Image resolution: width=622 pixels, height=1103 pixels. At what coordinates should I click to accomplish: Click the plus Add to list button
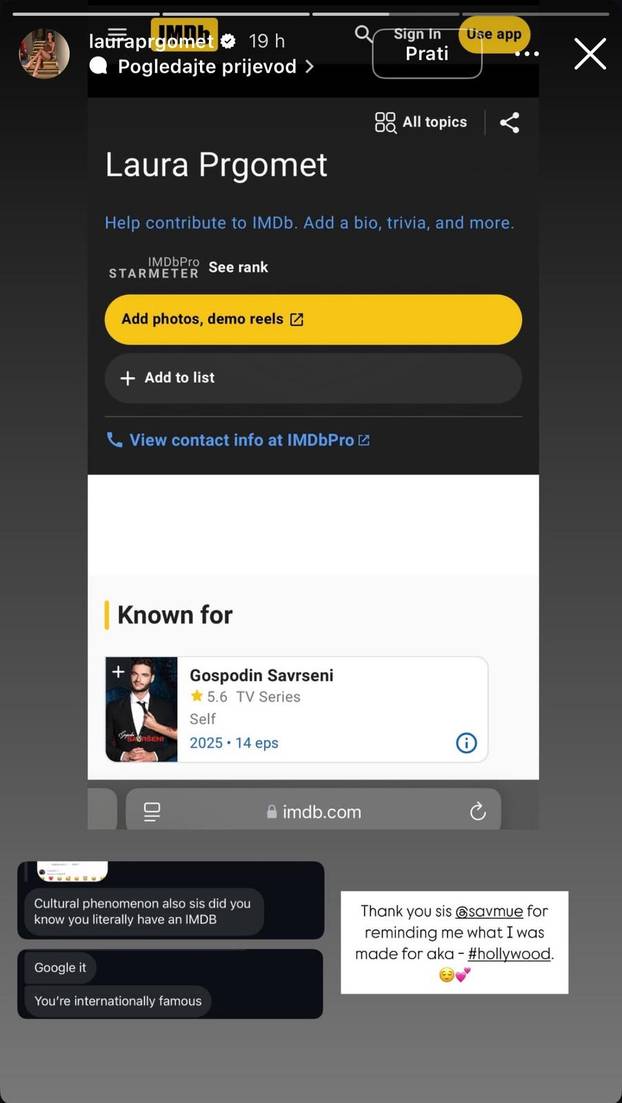click(x=313, y=378)
